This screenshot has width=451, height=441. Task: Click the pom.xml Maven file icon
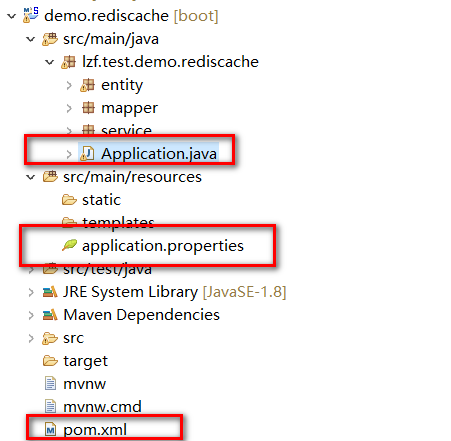(x=50, y=429)
